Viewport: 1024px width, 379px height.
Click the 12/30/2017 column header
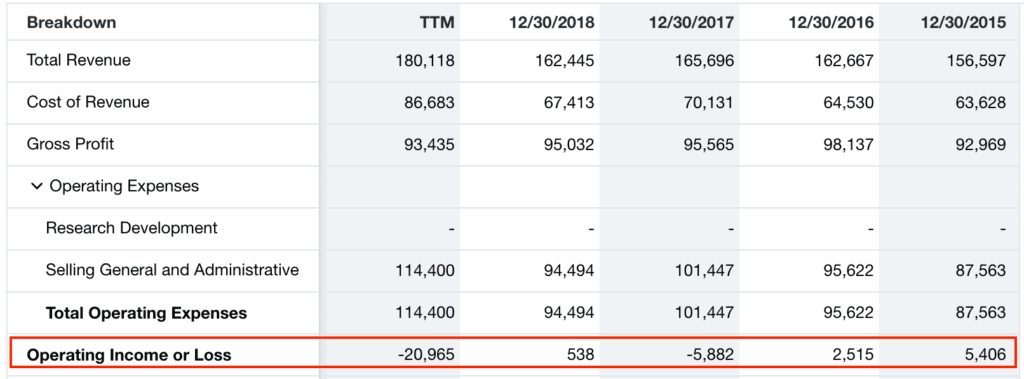(x=692, y=23)
